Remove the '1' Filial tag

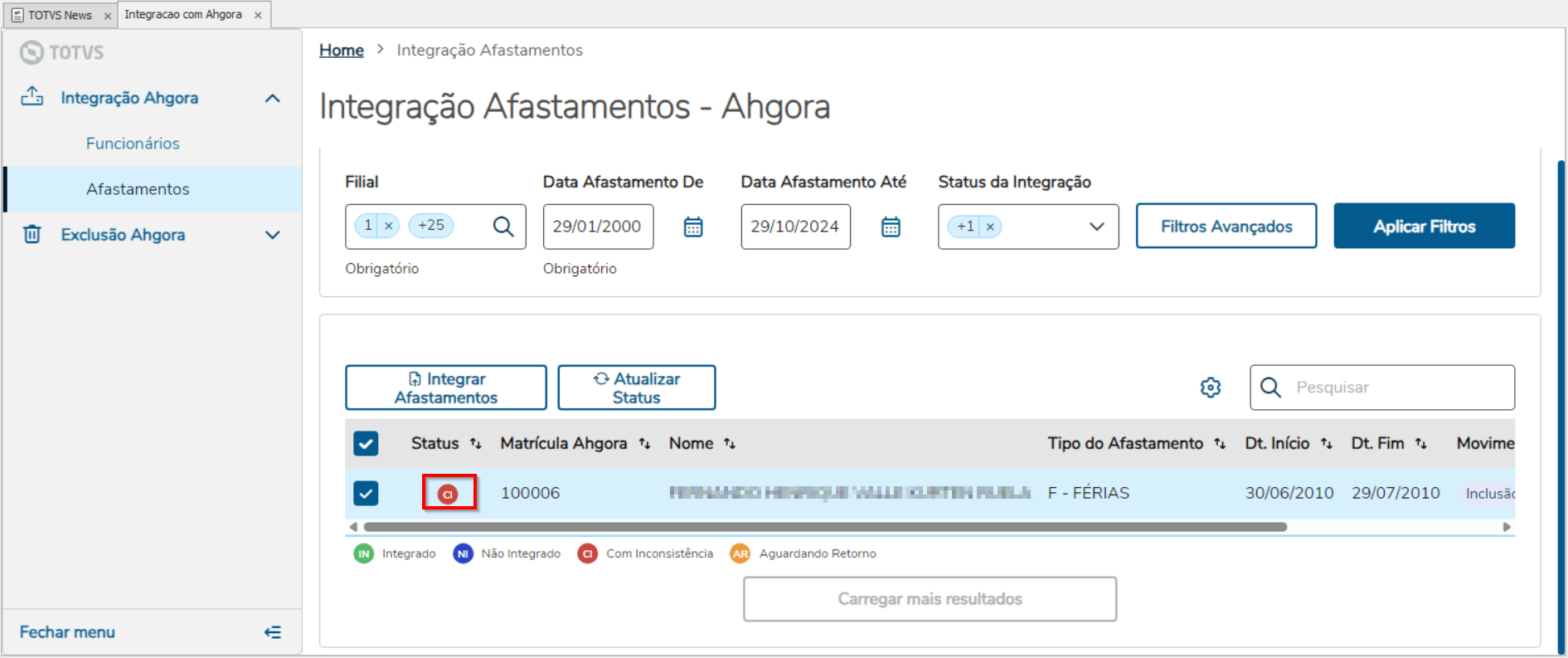(x=388, y=226)
